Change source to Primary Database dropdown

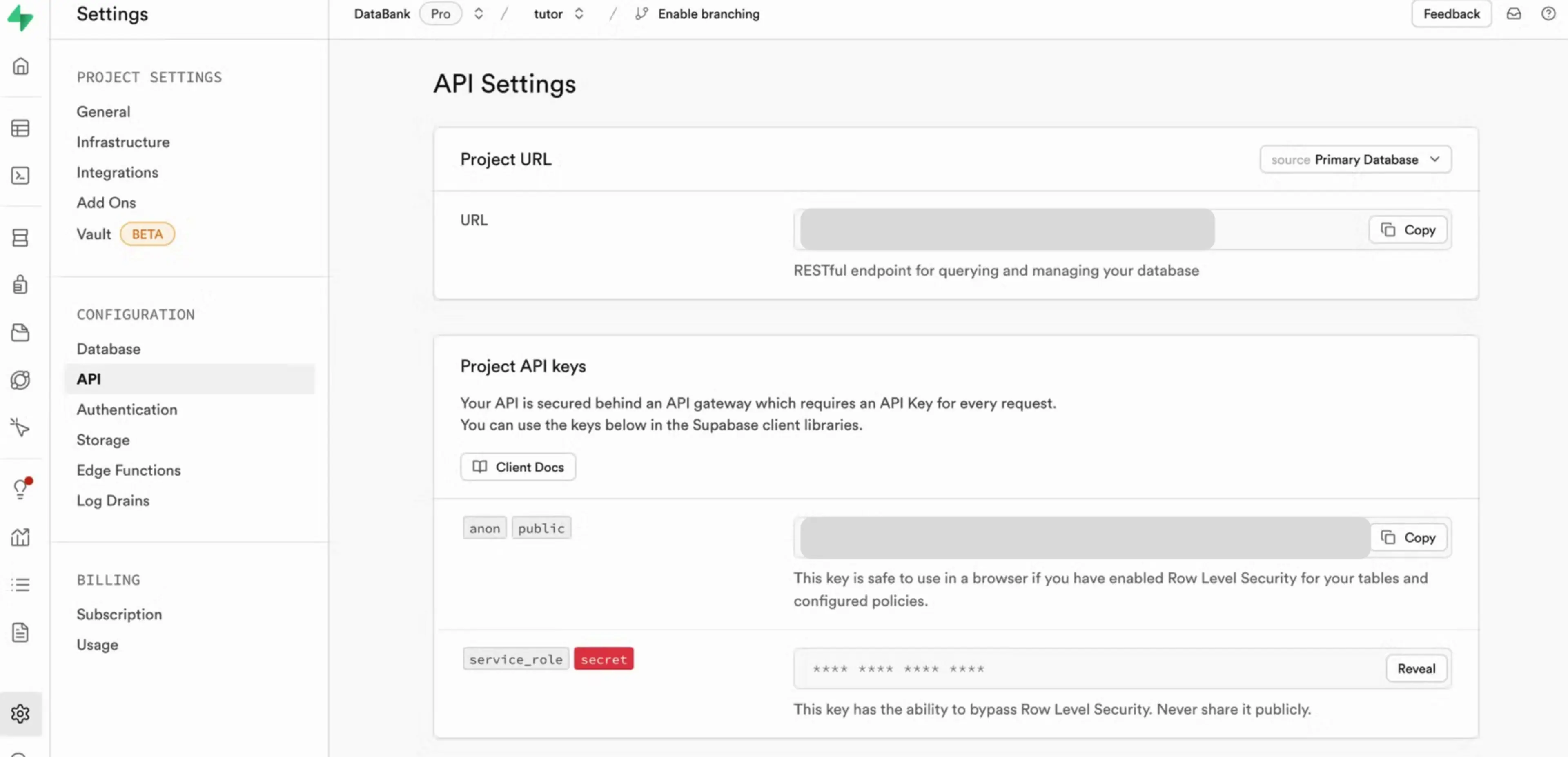coord(1355,159)
